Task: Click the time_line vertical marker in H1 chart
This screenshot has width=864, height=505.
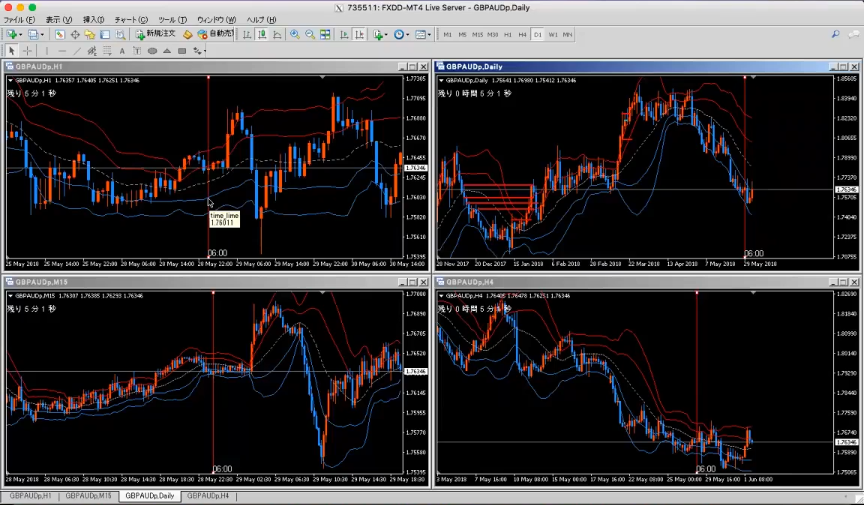Action: (208, 150)
